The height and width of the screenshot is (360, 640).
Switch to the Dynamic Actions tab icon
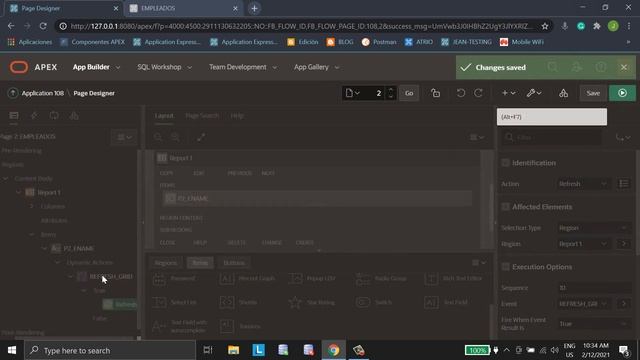point(34,116)
